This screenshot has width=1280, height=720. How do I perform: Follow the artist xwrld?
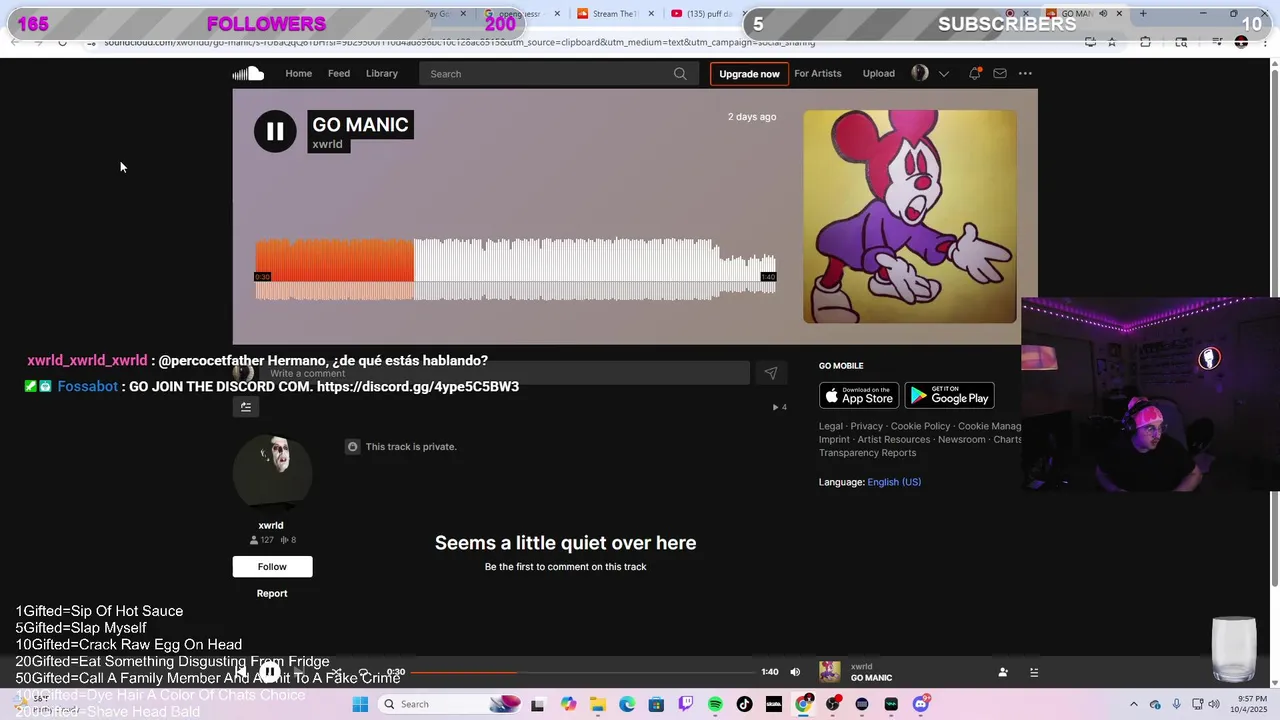[272, 566]
